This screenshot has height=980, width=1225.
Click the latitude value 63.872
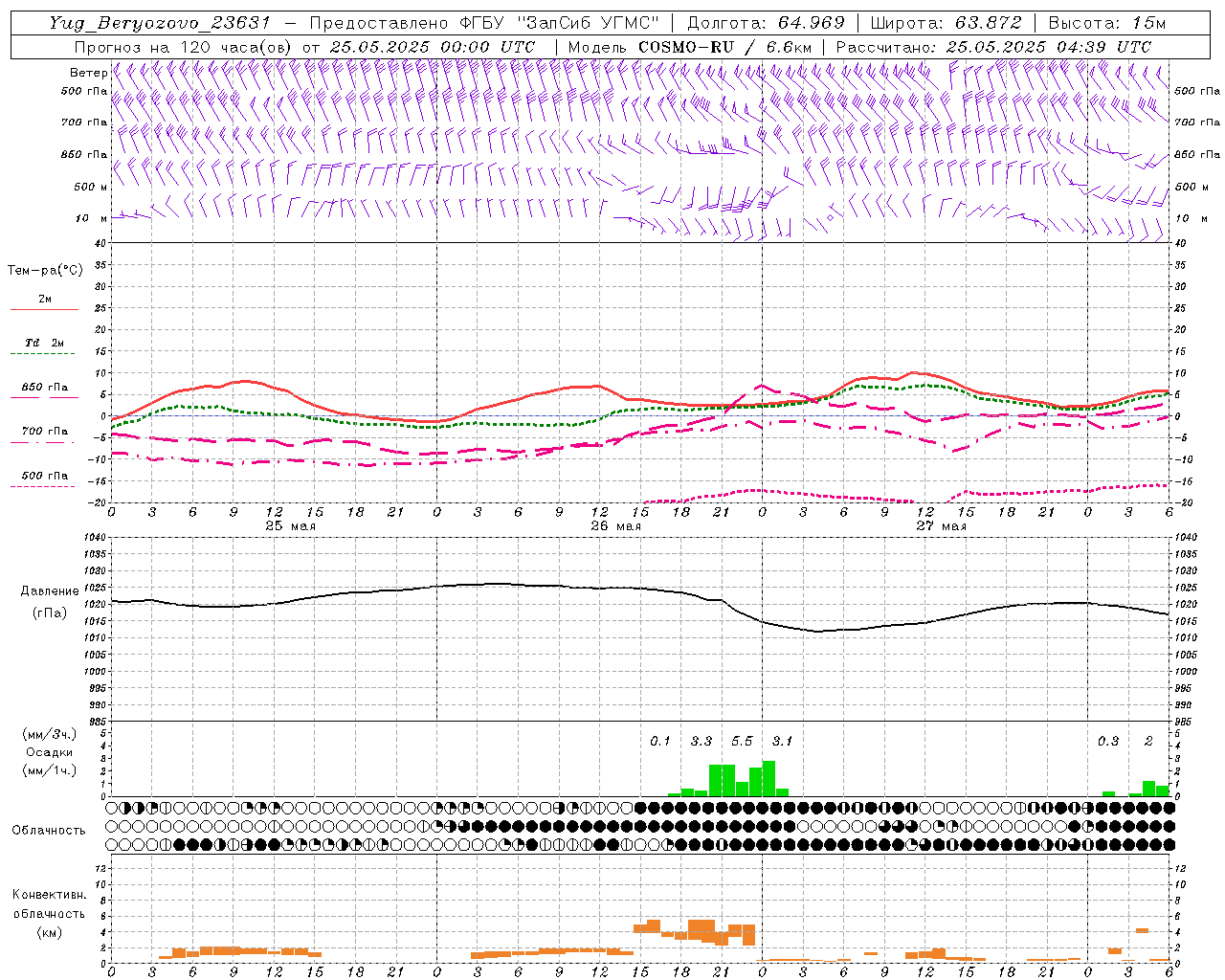pos(988,23)
